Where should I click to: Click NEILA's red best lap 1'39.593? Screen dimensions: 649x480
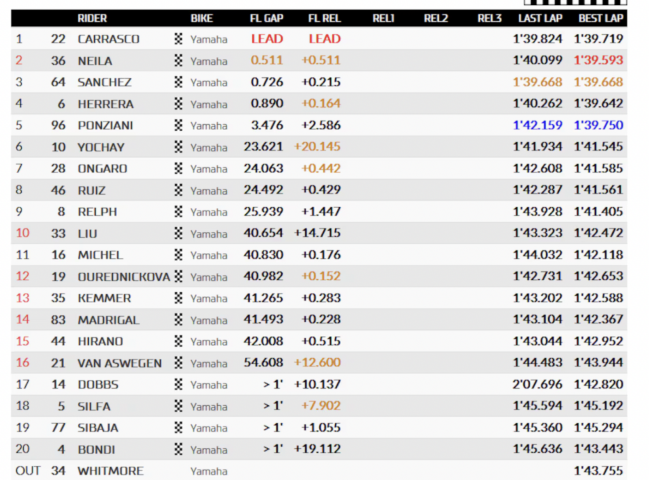click(598, 60)
